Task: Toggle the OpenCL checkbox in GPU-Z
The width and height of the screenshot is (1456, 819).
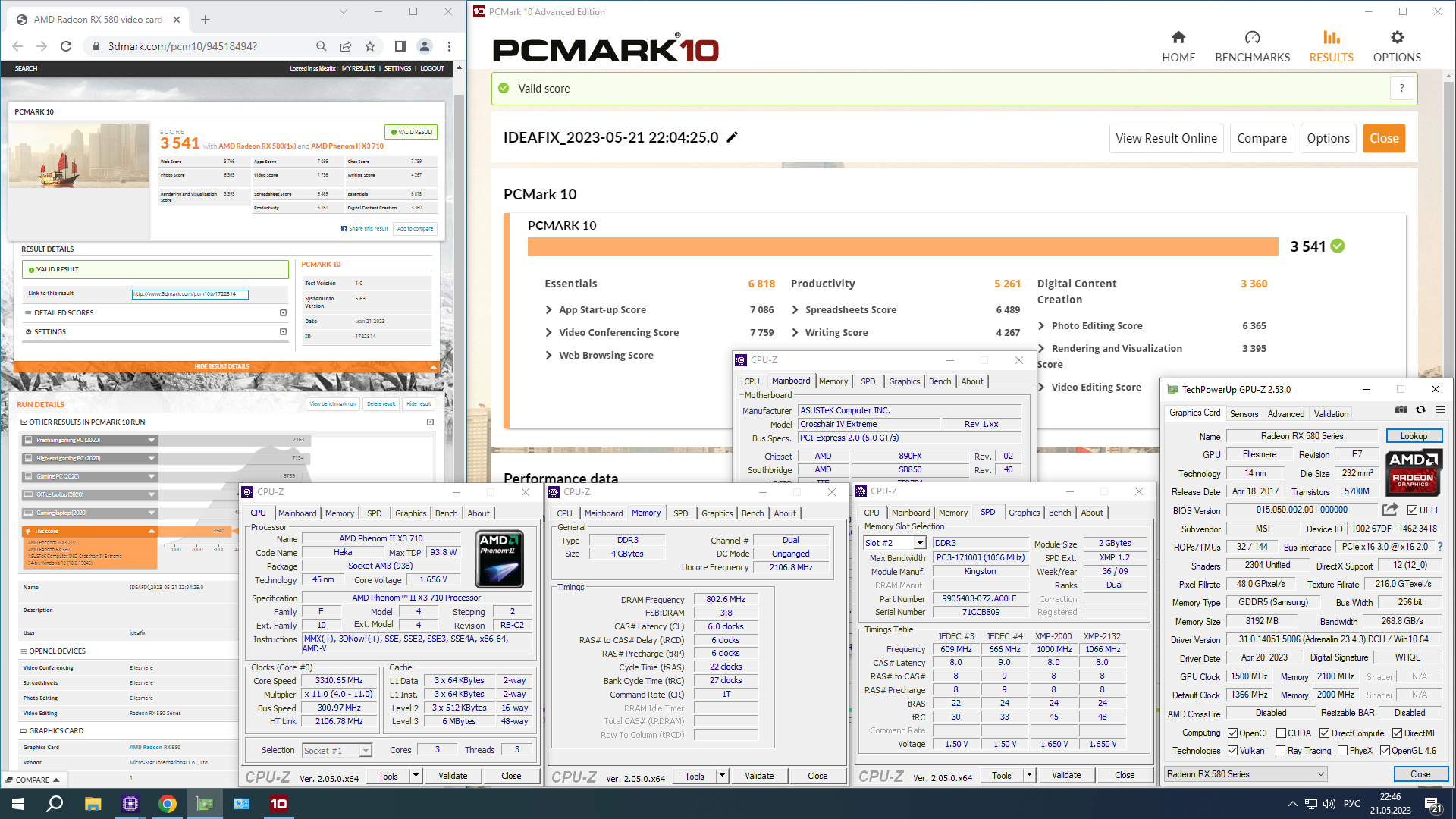Action: 1233,733
